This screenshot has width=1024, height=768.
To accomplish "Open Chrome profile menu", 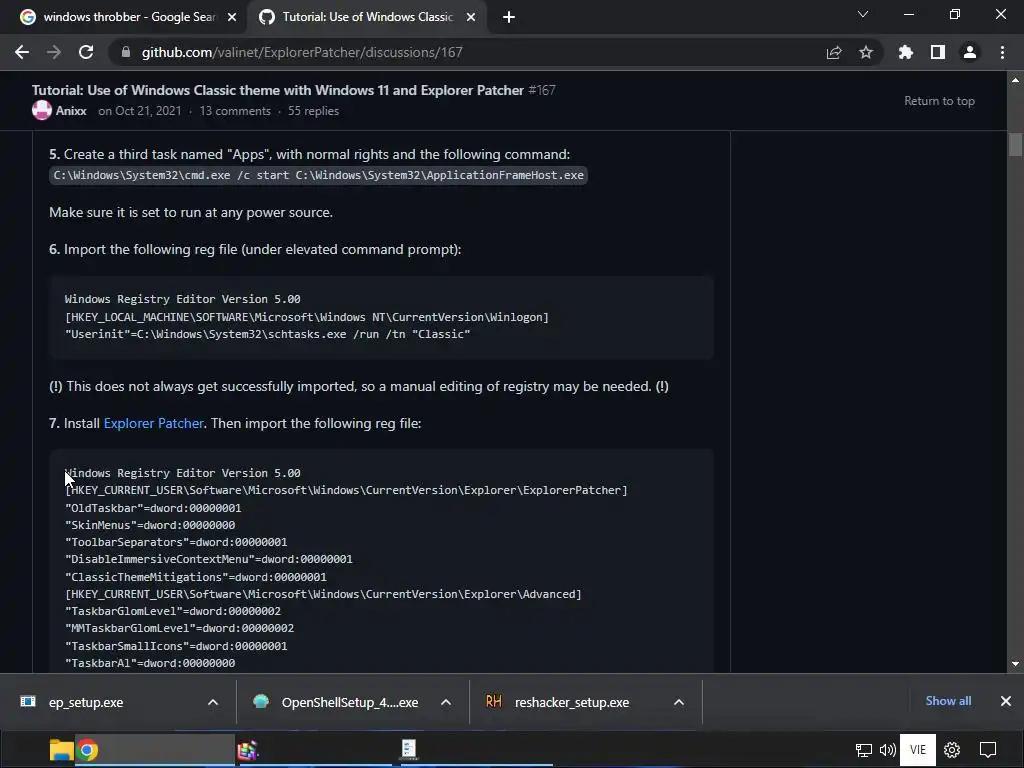I will click(970, 52).
